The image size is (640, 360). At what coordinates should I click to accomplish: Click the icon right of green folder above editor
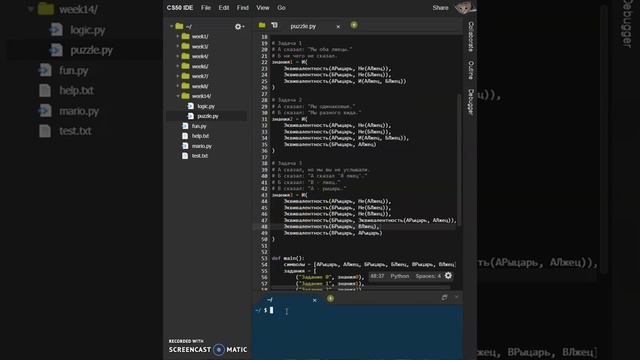point(275,25)
